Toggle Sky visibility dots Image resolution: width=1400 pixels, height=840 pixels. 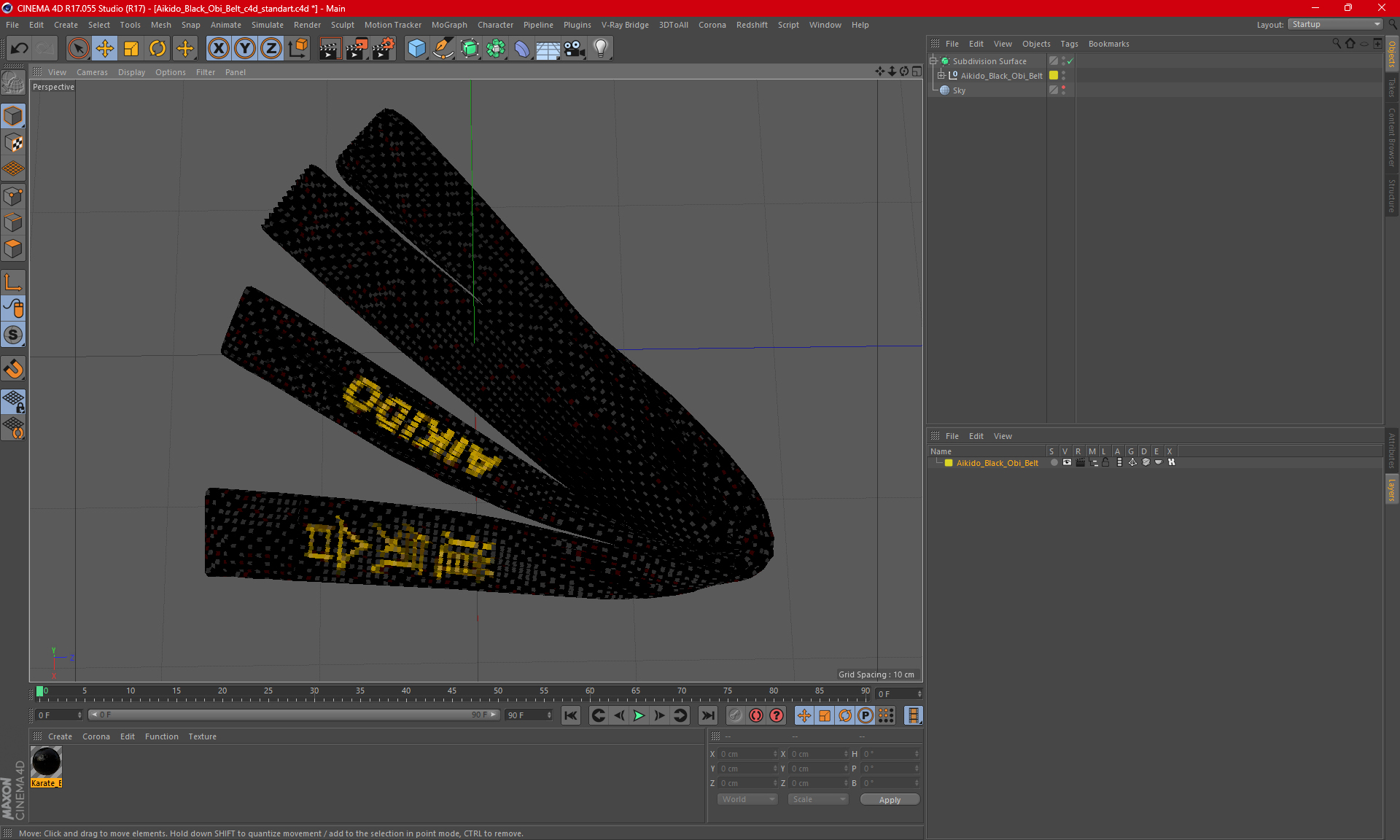(1063, 90)
